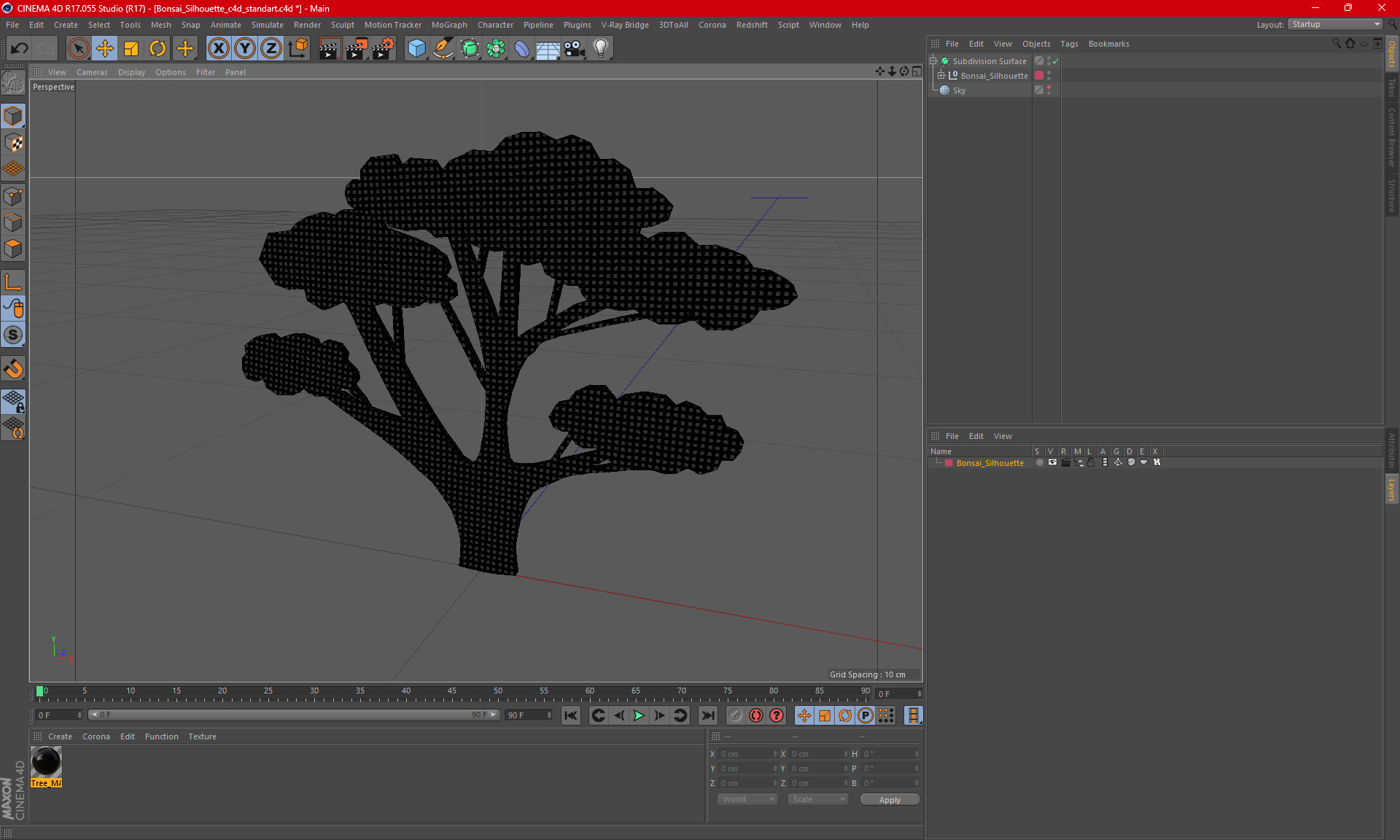Switch to Polygons mode

pyautogui.click(x=13, y=249)
